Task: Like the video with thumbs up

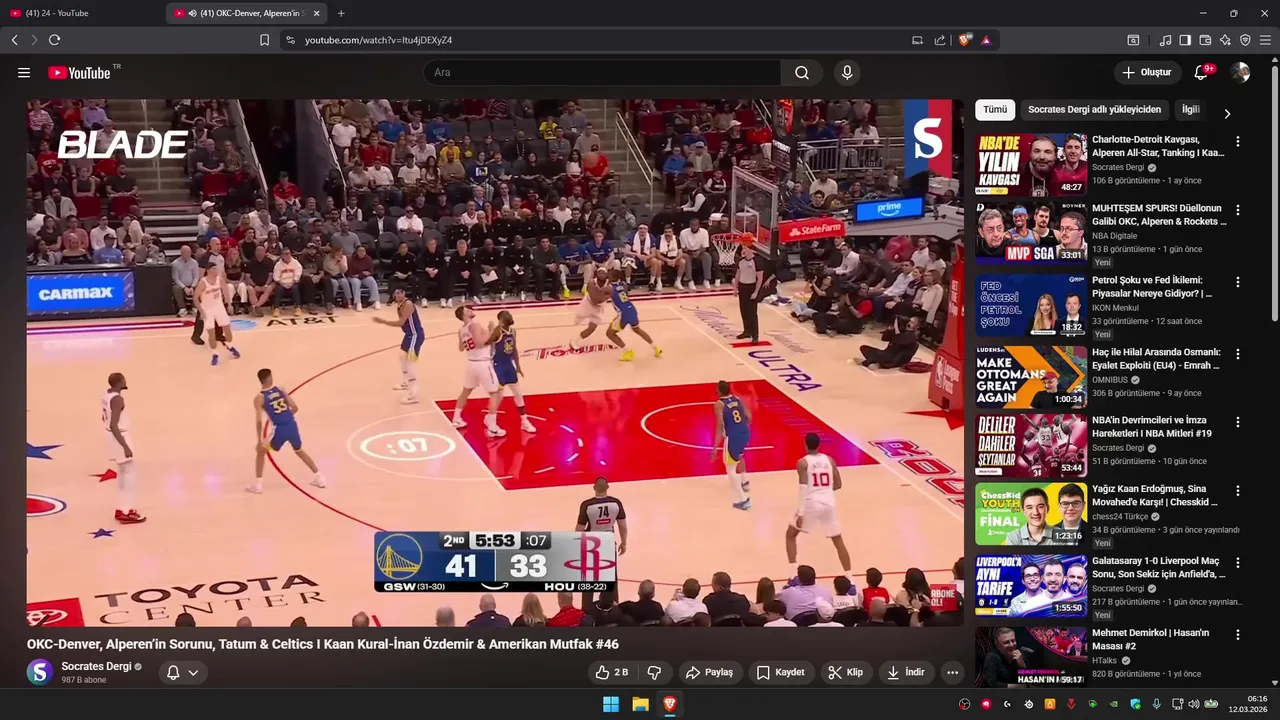Action: [612, 672]
